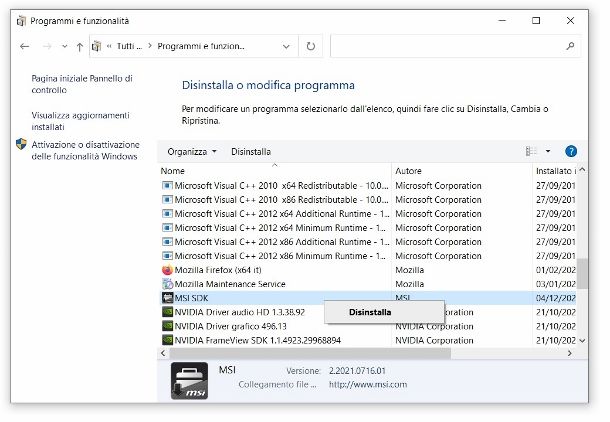The width and height of the screenshot is (610, 422).
Task: Select Visual C++ 2012 x64 Additional Runtime
Action: click(x=282, y=214)
